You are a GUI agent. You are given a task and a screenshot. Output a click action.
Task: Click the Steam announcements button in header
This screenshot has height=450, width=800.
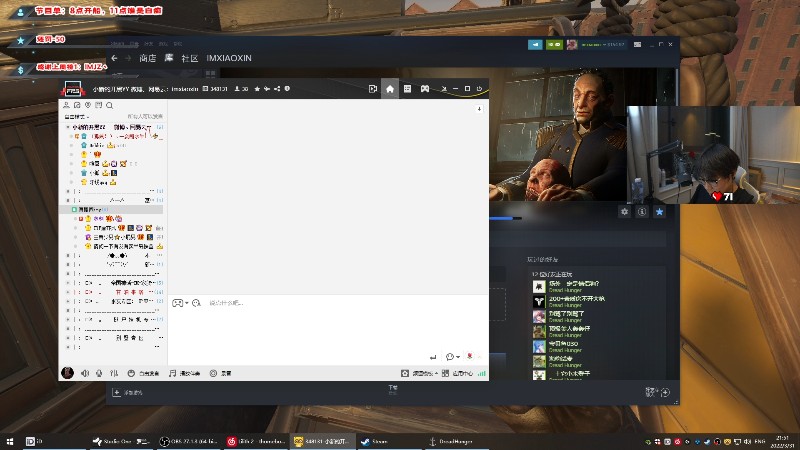(535, 44)
